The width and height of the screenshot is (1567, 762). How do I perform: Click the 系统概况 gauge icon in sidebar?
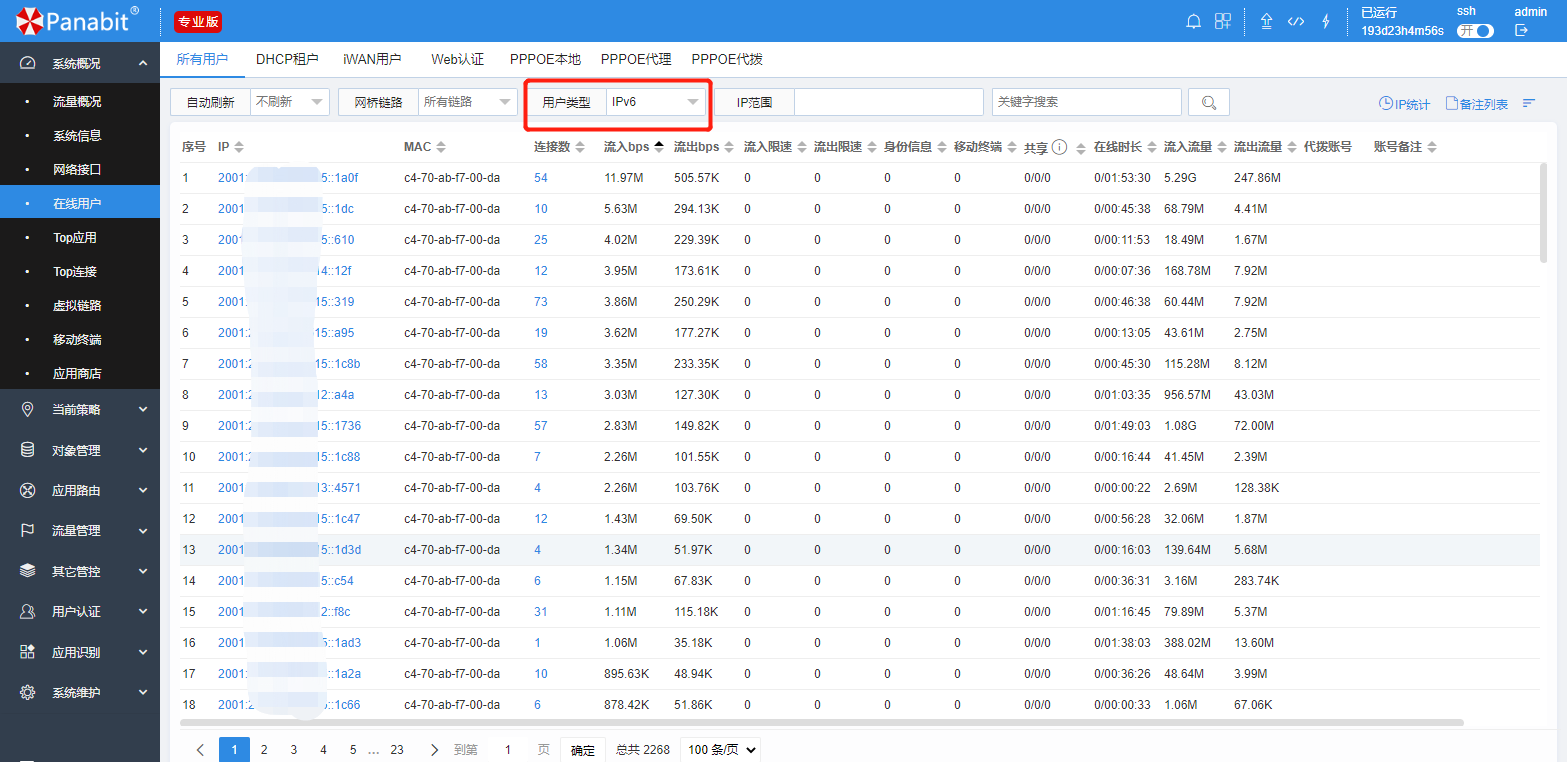coord(28,63)
